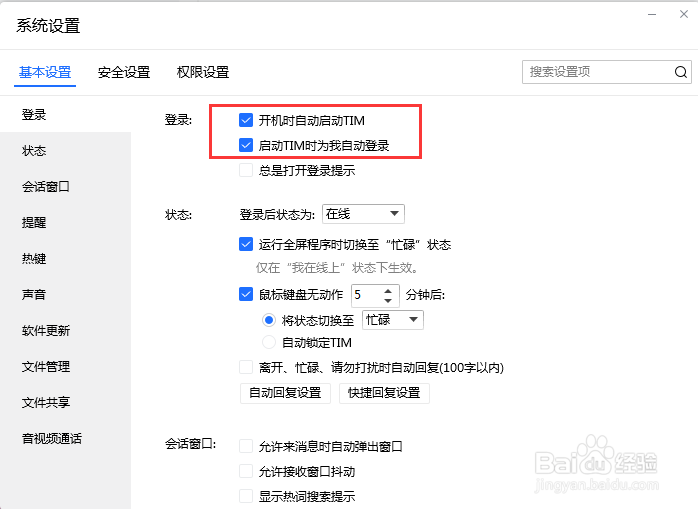Enable 总是打开登录提示 checkbox
This screenshot has width=698, height=509.
click(x=246, y=170)
